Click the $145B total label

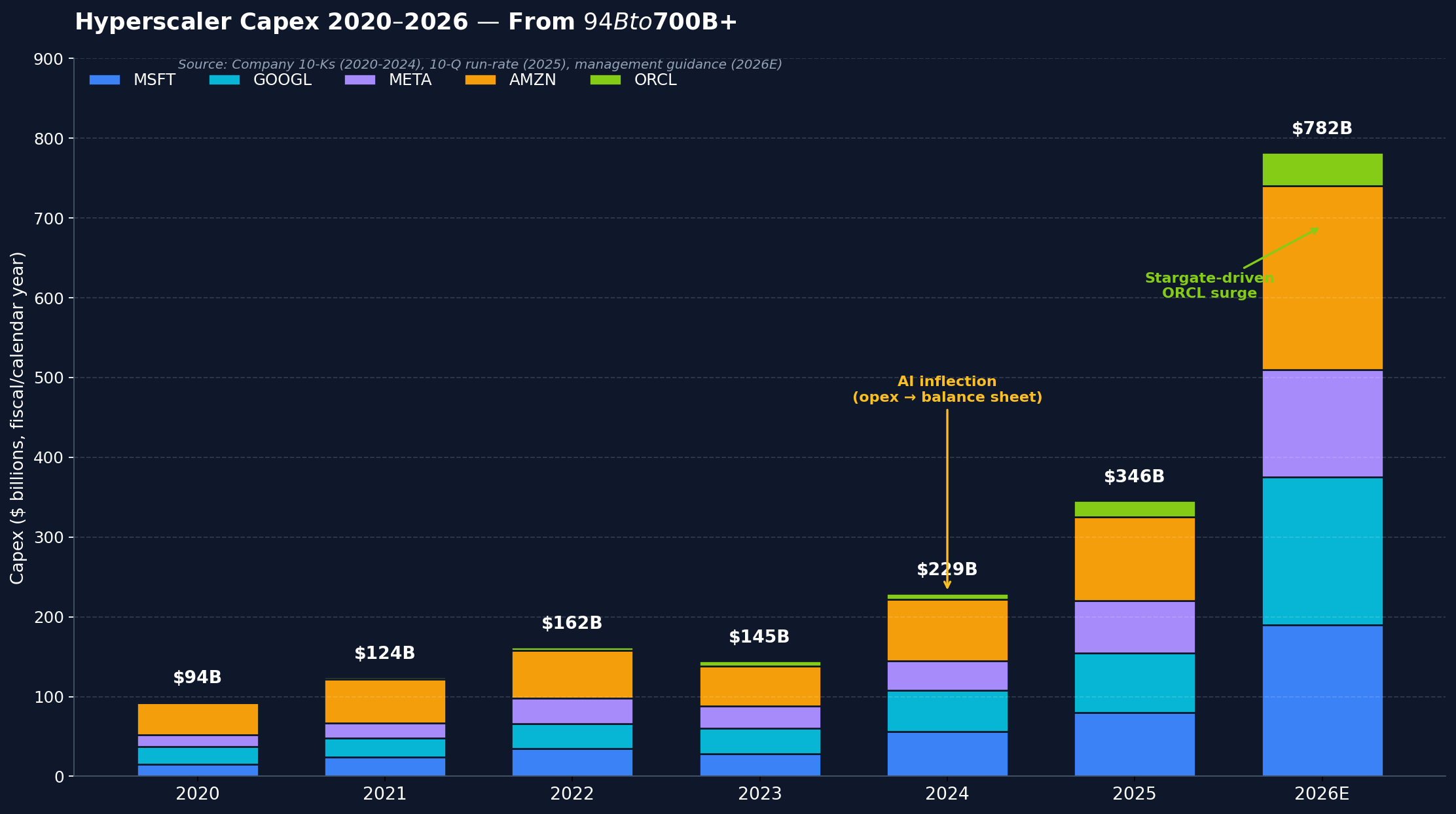[x=759, y=637]
